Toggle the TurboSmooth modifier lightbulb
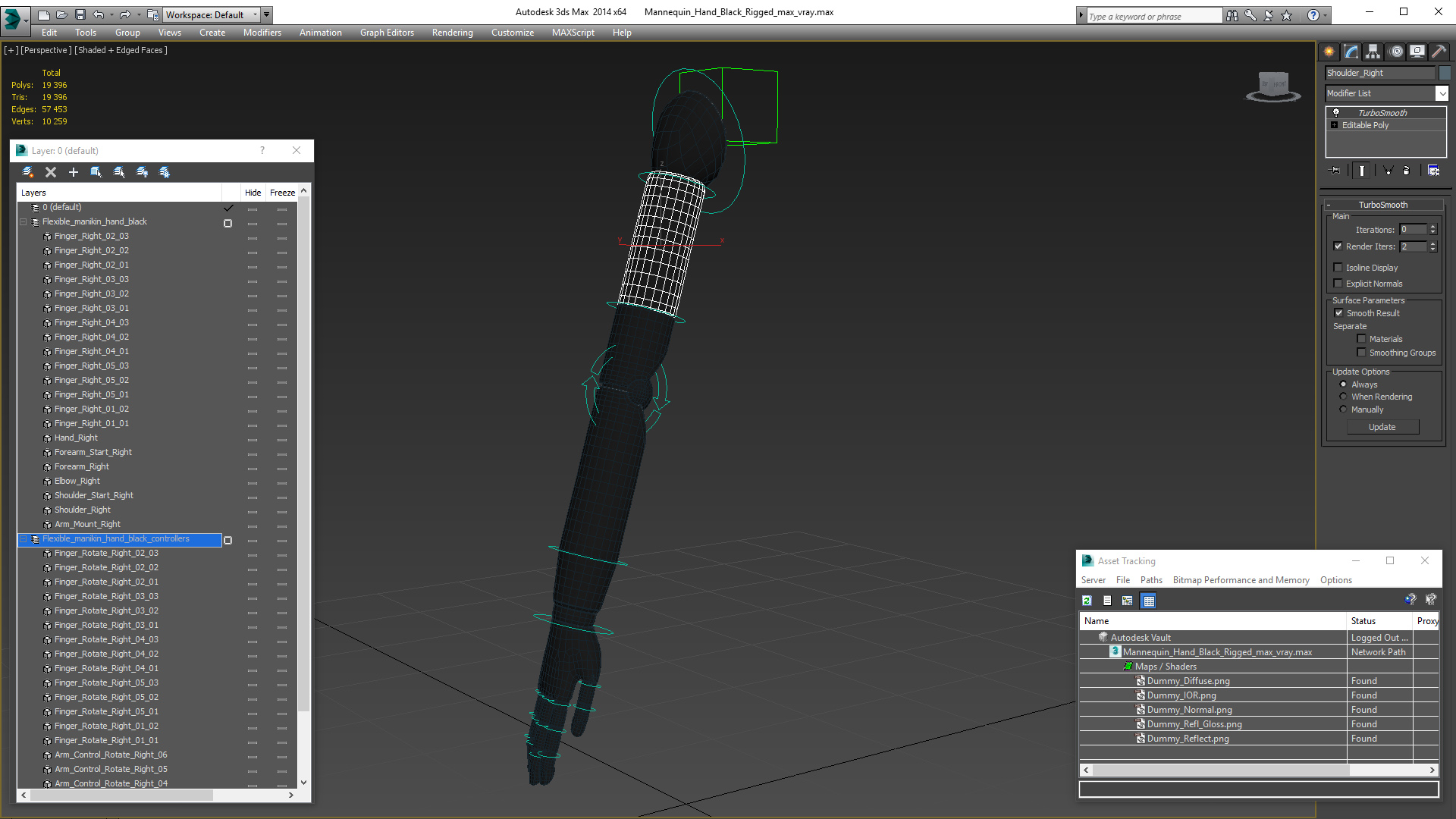Image resolution: width=1456 pixels, height=819 pixels. 1336,112
